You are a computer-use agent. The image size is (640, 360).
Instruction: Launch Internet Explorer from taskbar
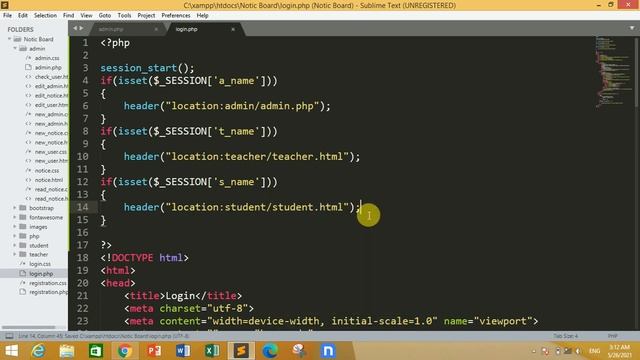coord(38,351)
